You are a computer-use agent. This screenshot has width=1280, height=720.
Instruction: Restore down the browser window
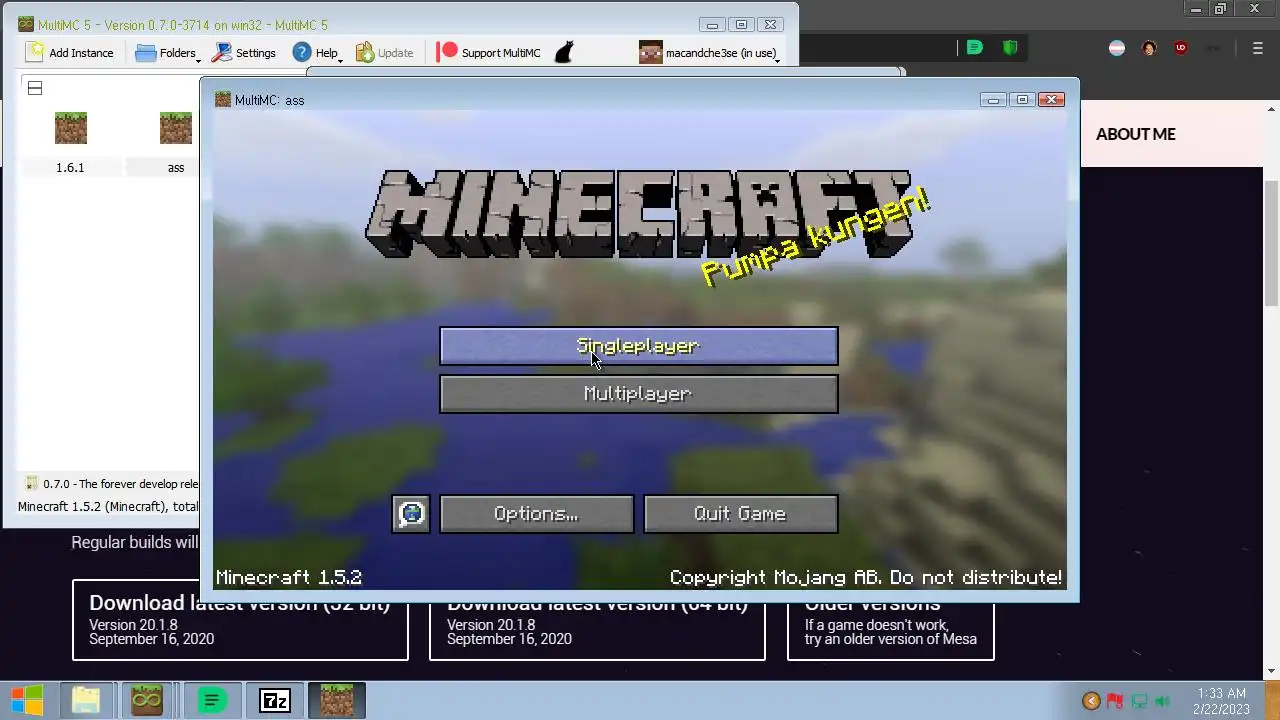(x=1220, y=9)
